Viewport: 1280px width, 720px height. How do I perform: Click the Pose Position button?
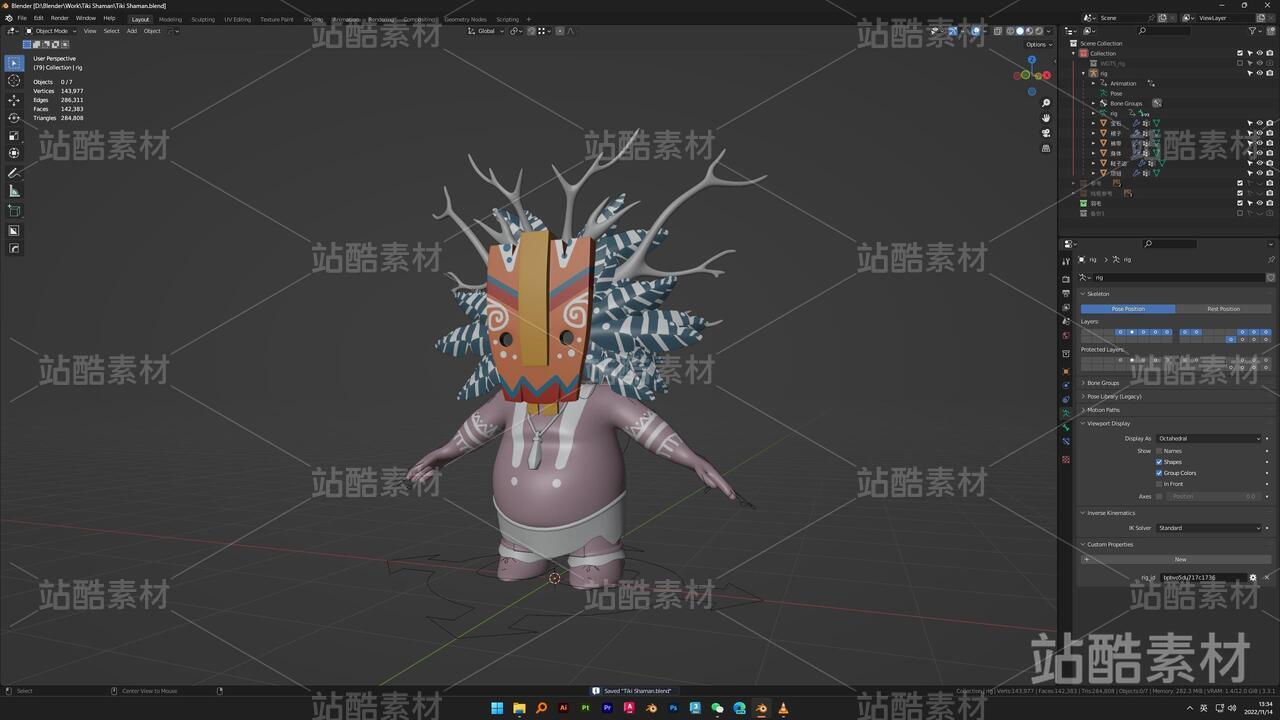point(1128,309)
